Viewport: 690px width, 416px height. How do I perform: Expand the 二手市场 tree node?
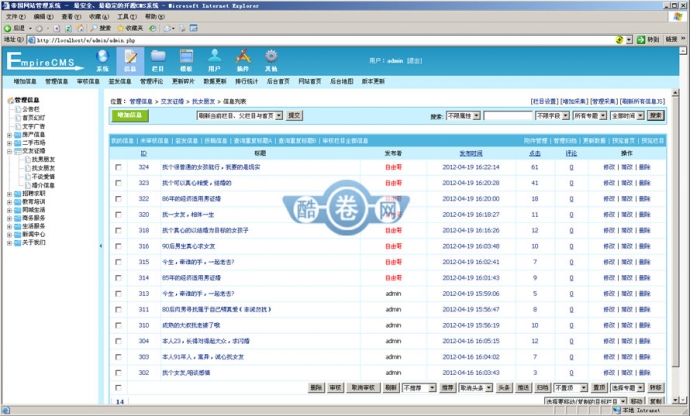[9, 143]
